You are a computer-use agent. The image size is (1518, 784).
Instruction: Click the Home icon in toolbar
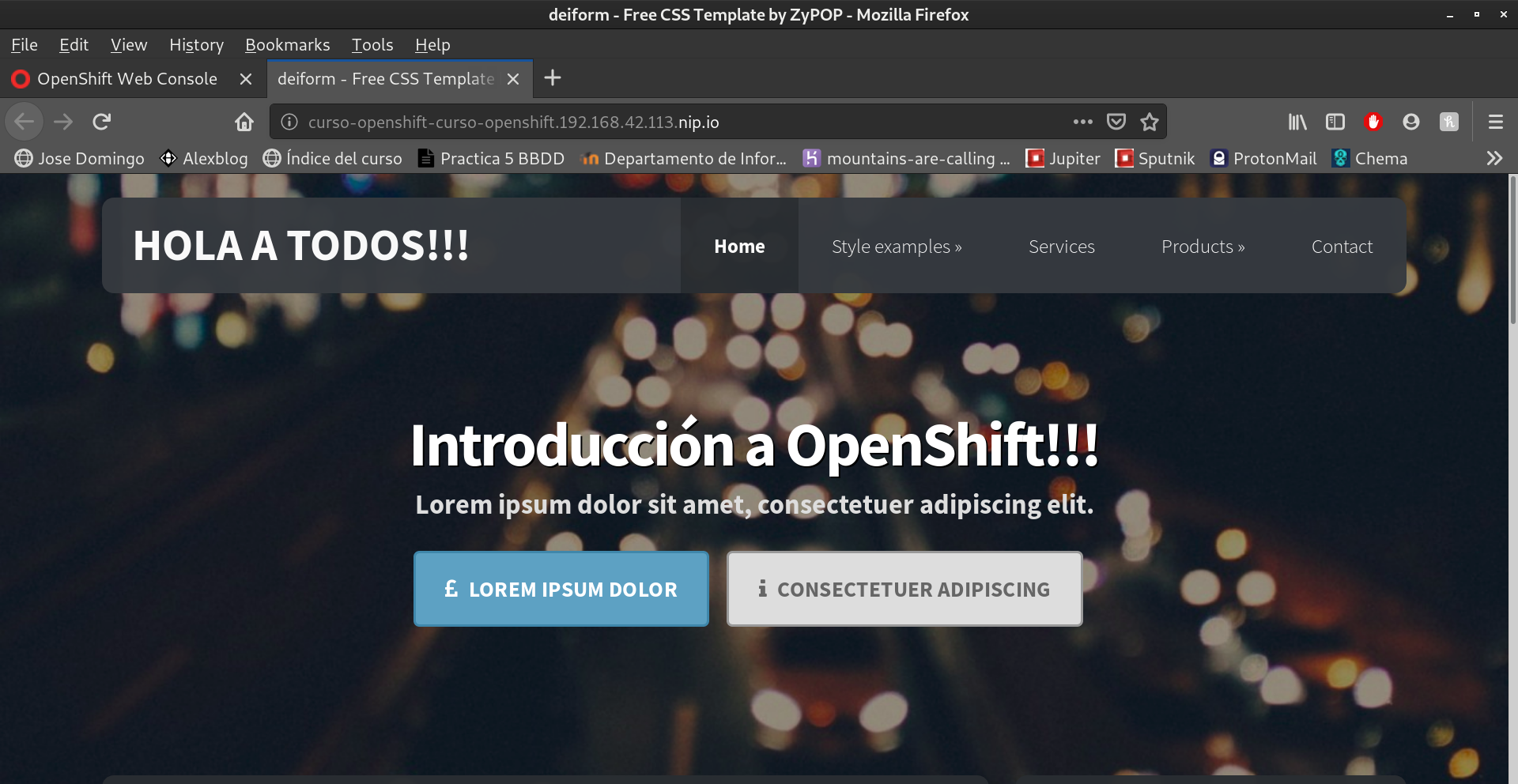(x=244, y=122)
